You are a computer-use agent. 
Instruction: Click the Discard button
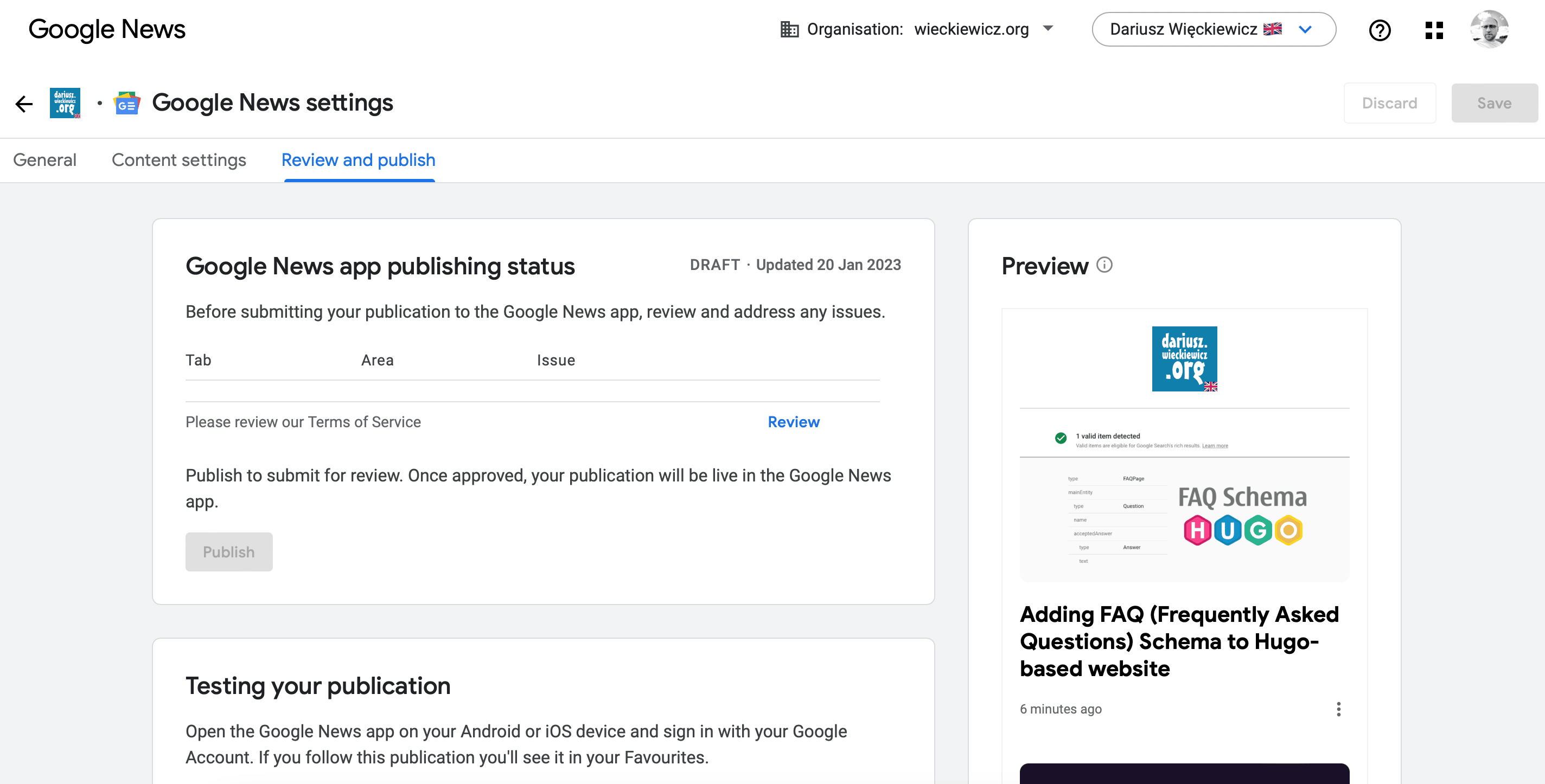[1390, 103]
